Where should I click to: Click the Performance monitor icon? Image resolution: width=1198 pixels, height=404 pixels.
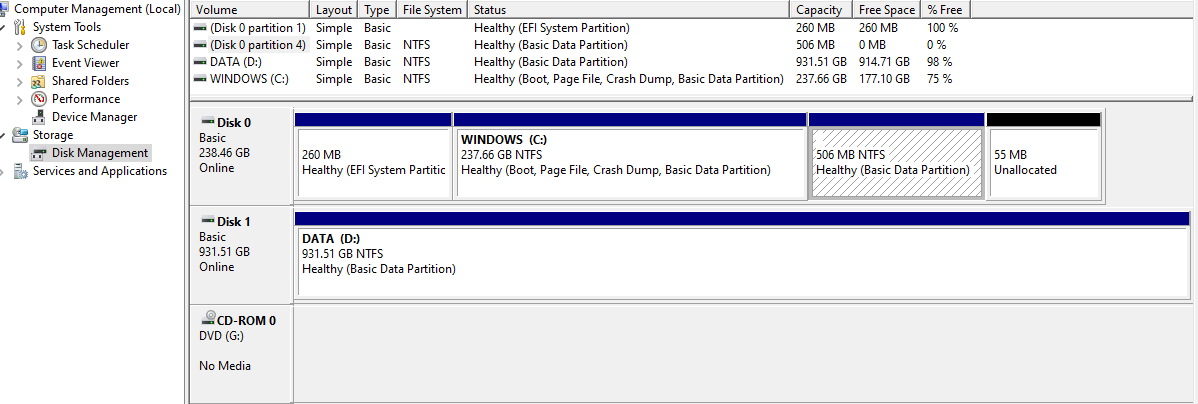click(39, 99)
